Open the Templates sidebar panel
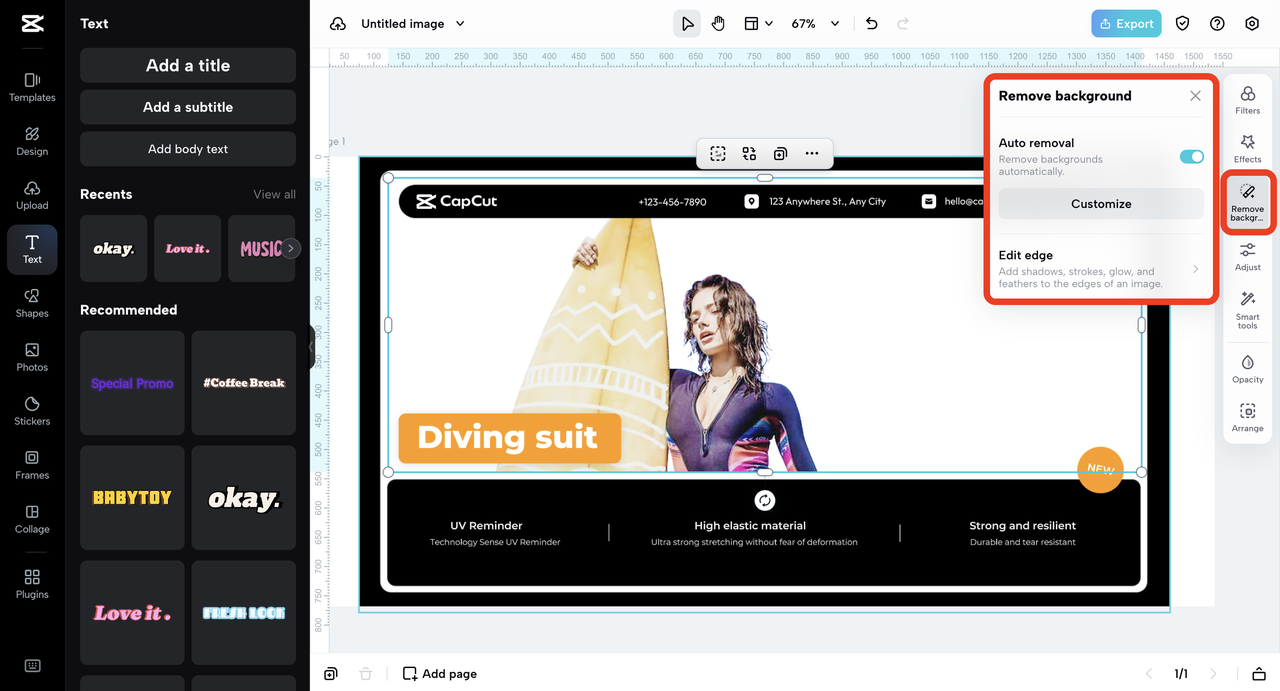 (x=32, y=87)
